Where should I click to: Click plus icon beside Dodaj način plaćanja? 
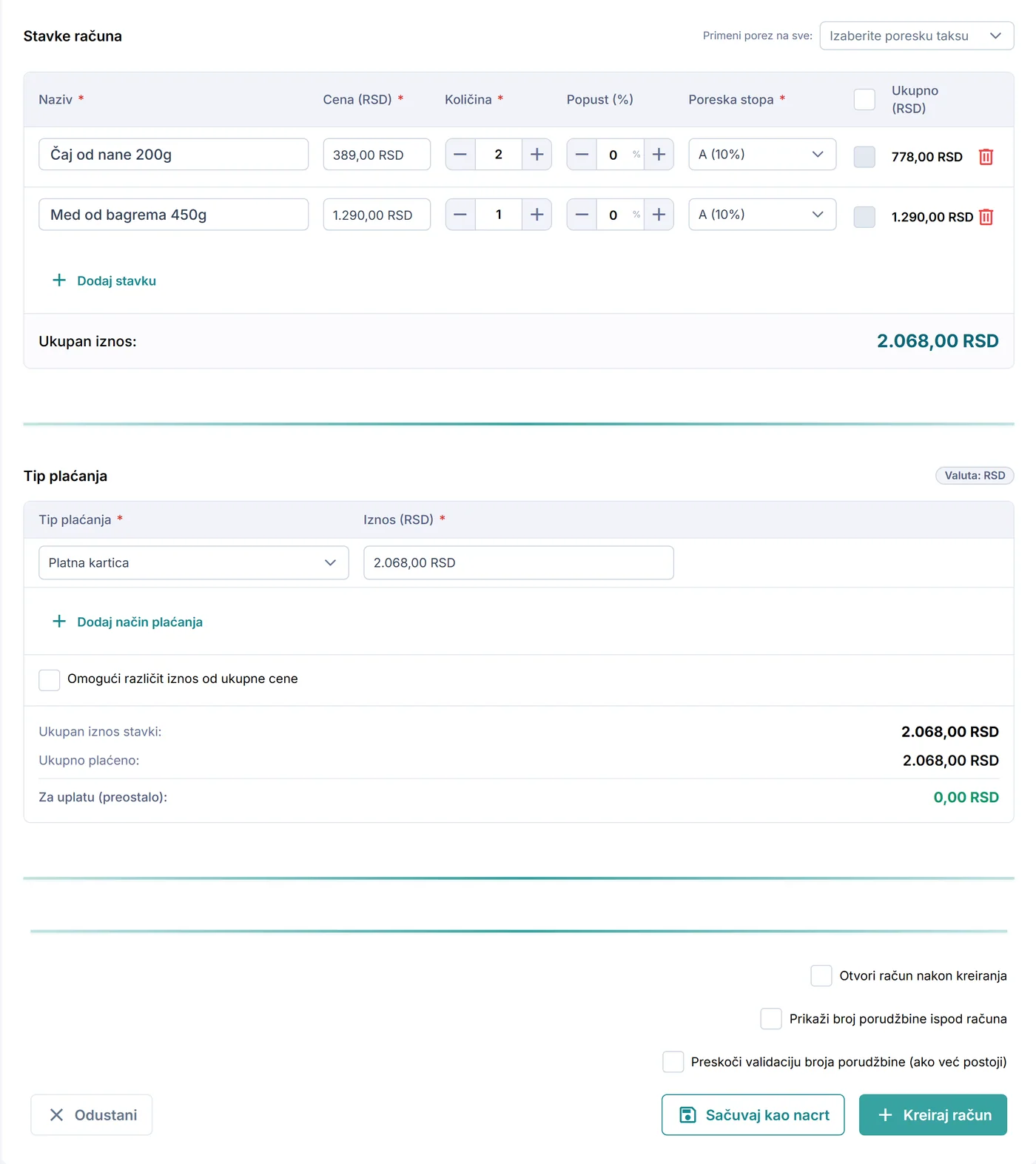click(x=59, y=622)
